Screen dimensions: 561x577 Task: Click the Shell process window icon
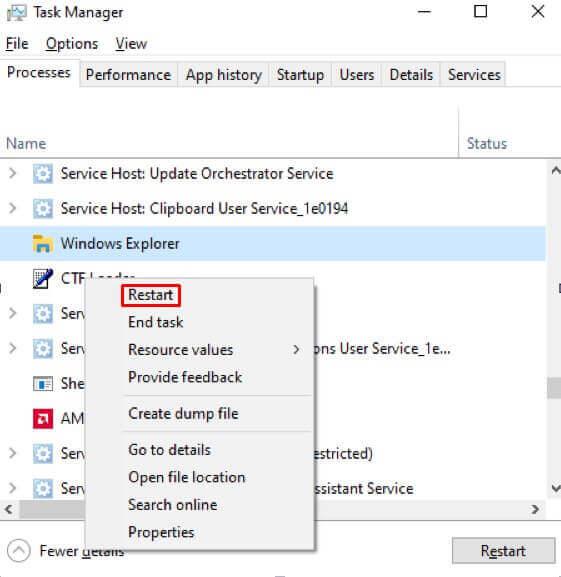tap(43, 384)
